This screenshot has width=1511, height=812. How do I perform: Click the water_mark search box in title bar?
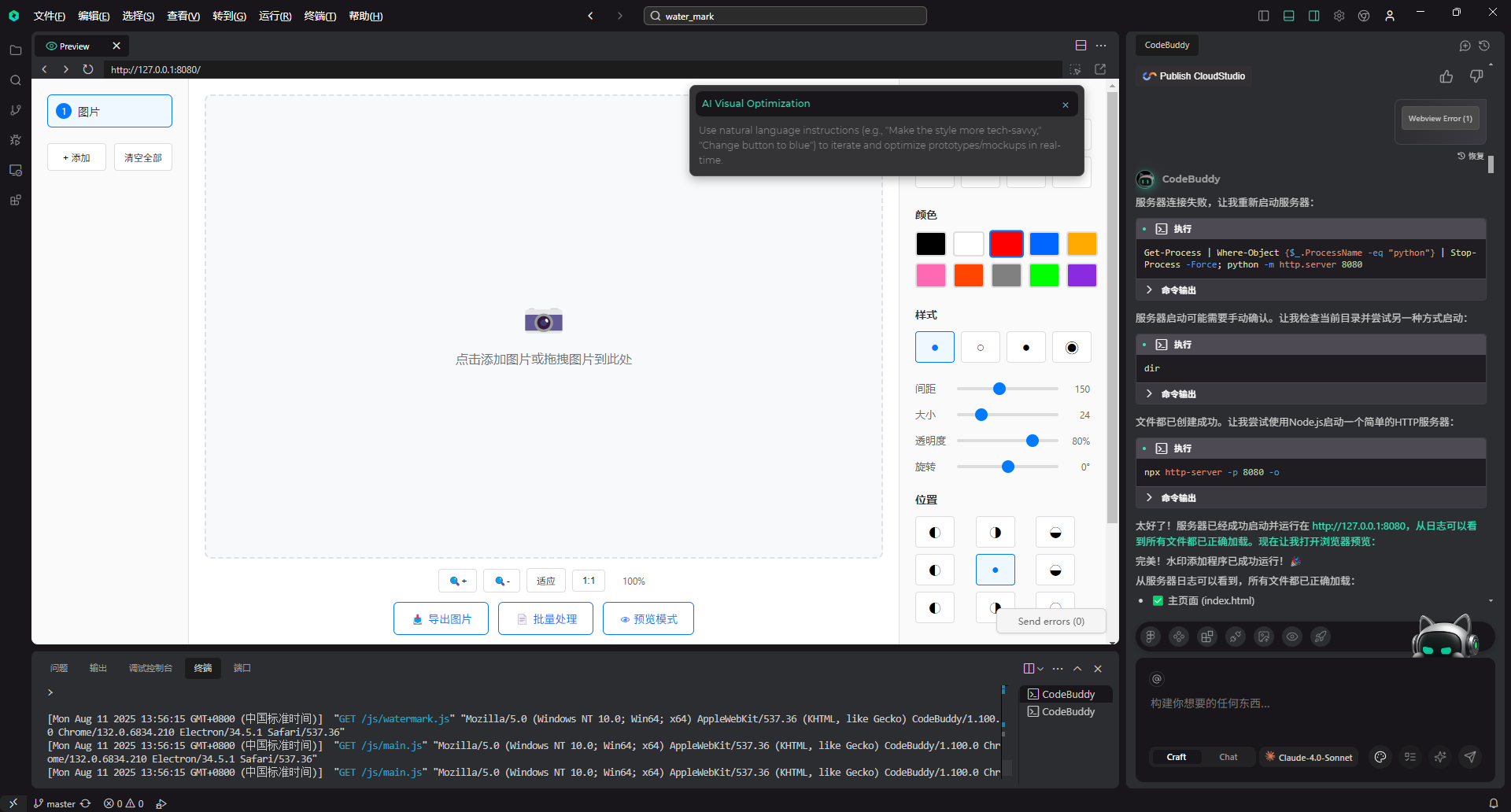785,16
